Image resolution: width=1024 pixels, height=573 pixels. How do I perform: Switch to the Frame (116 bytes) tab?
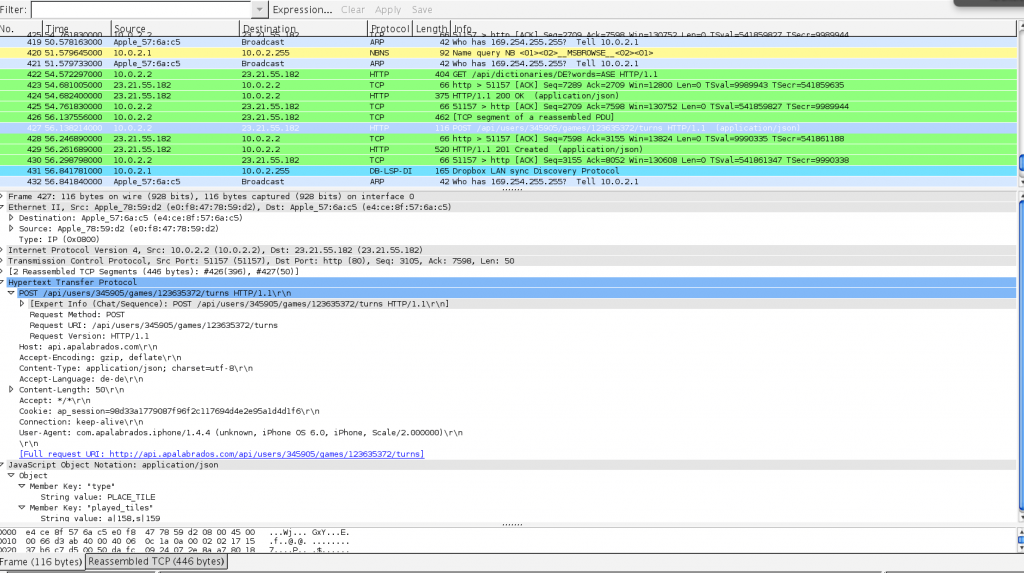tap(41, 562)
